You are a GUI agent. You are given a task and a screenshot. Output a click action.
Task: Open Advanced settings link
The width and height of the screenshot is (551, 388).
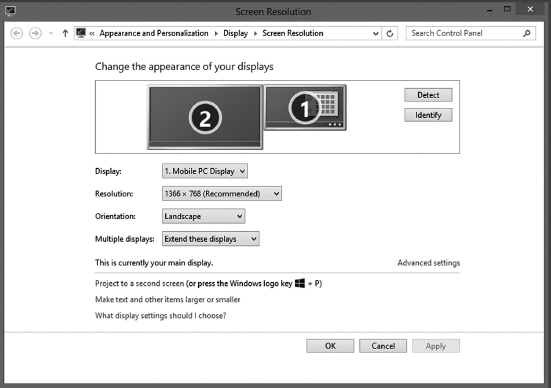tap(428, 263)
